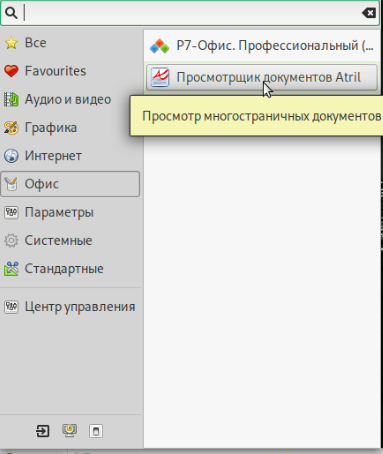Open the Системные category
Viewport: 383px width, 454px height.
[70, 240]
